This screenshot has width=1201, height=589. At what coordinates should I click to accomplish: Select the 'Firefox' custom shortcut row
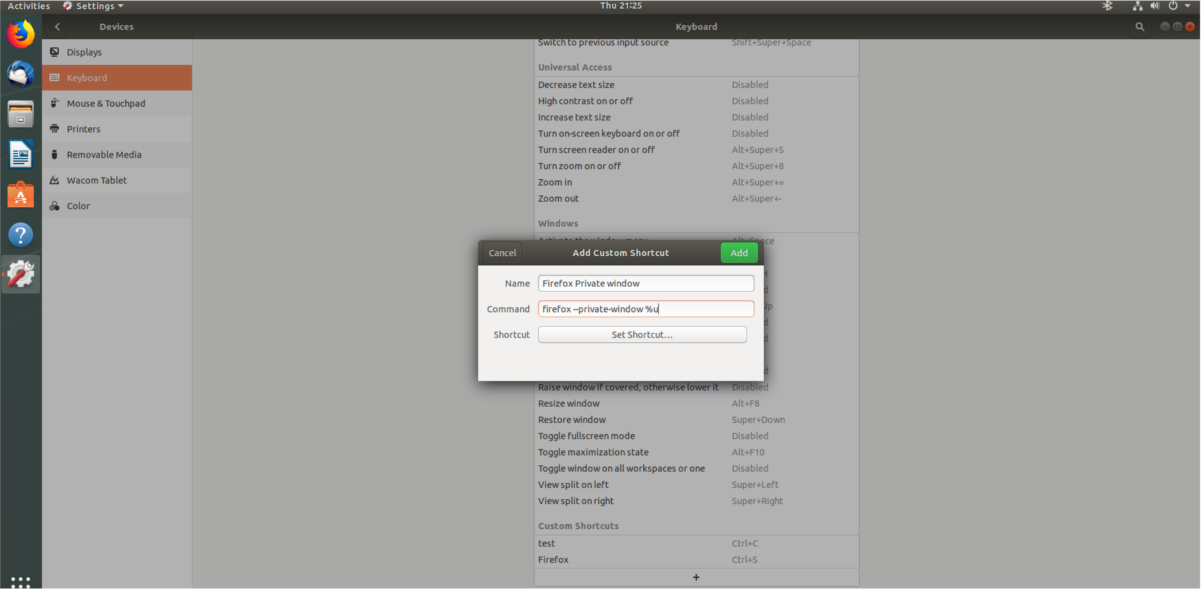click(696, 560)
